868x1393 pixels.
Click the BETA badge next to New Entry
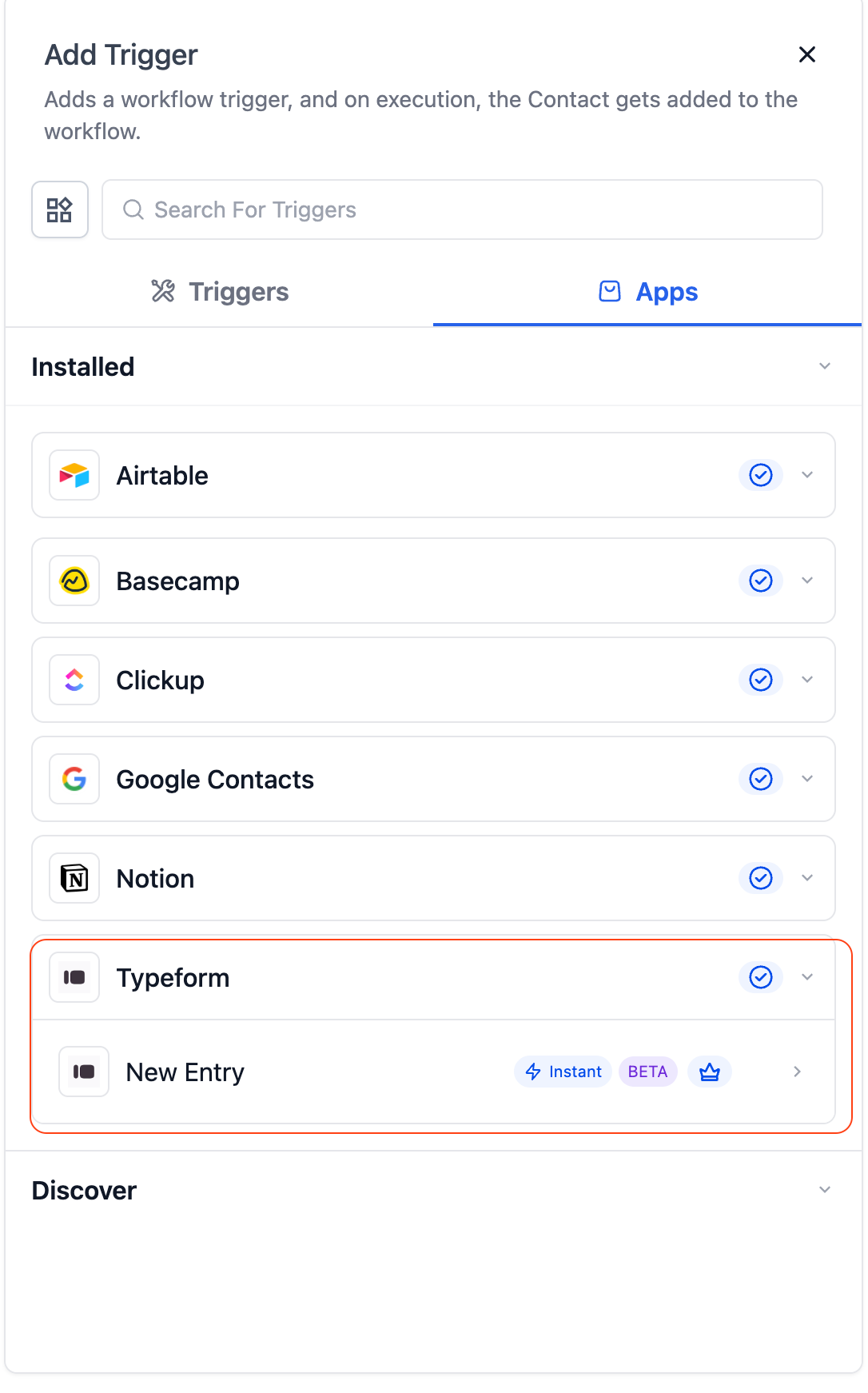647,1072
